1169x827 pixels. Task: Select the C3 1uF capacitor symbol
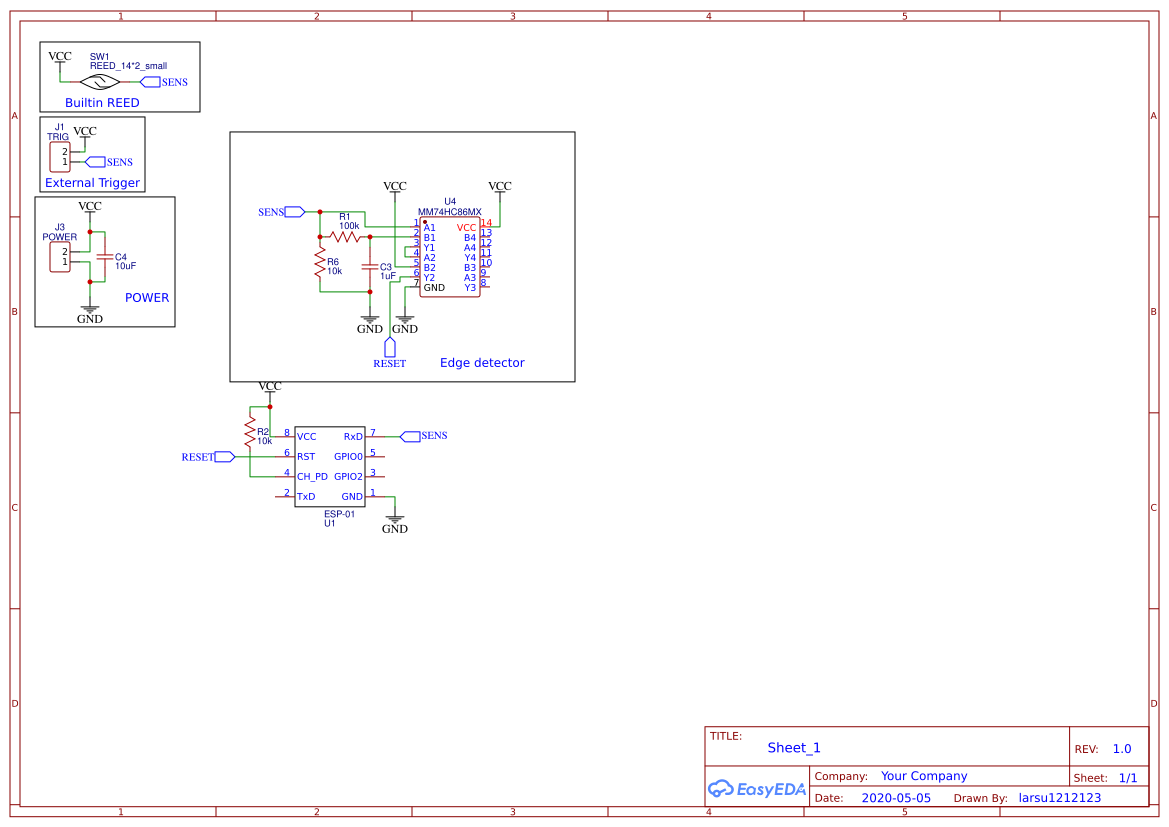pyautogui.click(x=370, y=266)
